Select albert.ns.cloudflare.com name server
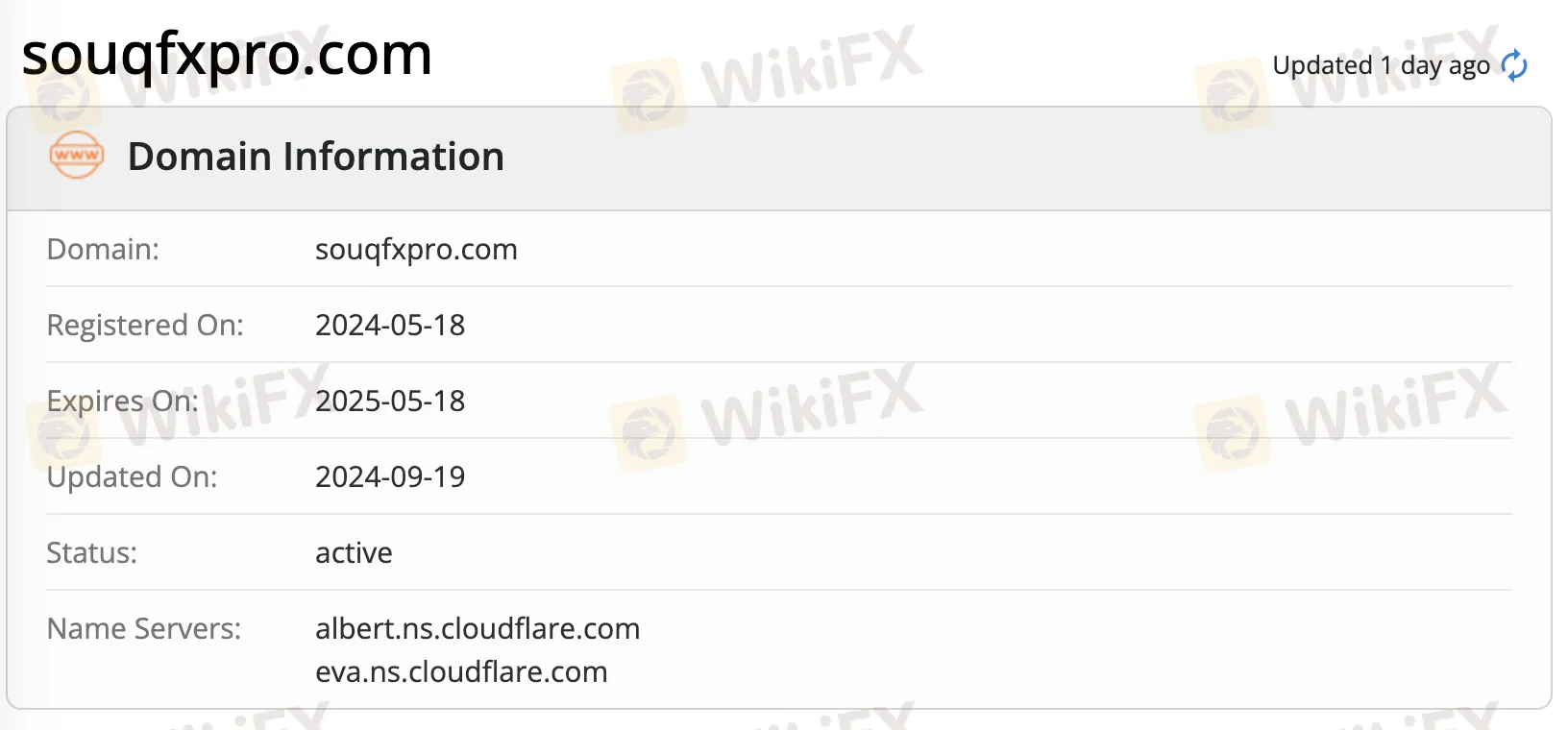1568x730 pixels. click(x=478, y=629)
